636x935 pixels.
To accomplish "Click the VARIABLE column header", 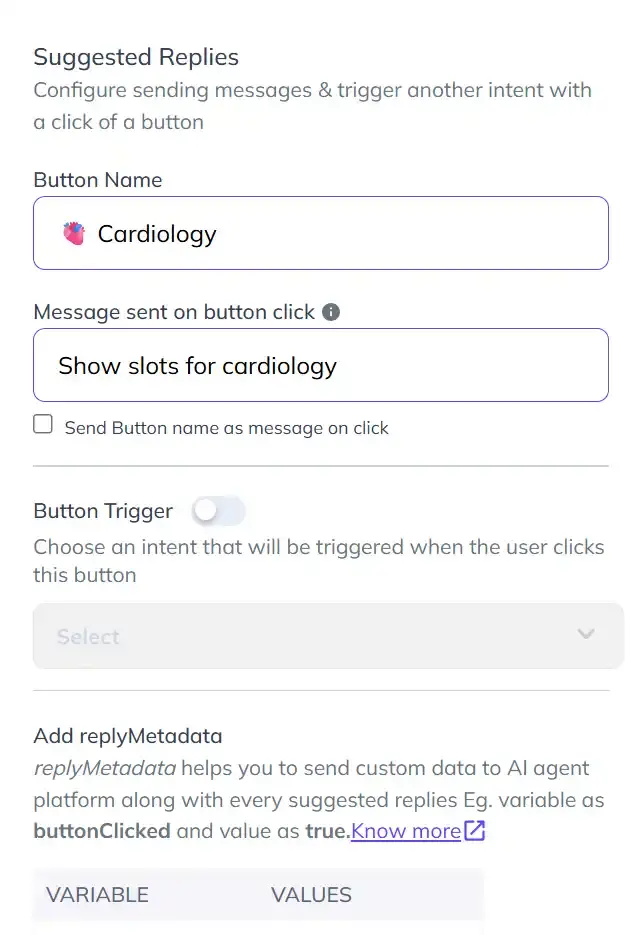I will 96,894.
